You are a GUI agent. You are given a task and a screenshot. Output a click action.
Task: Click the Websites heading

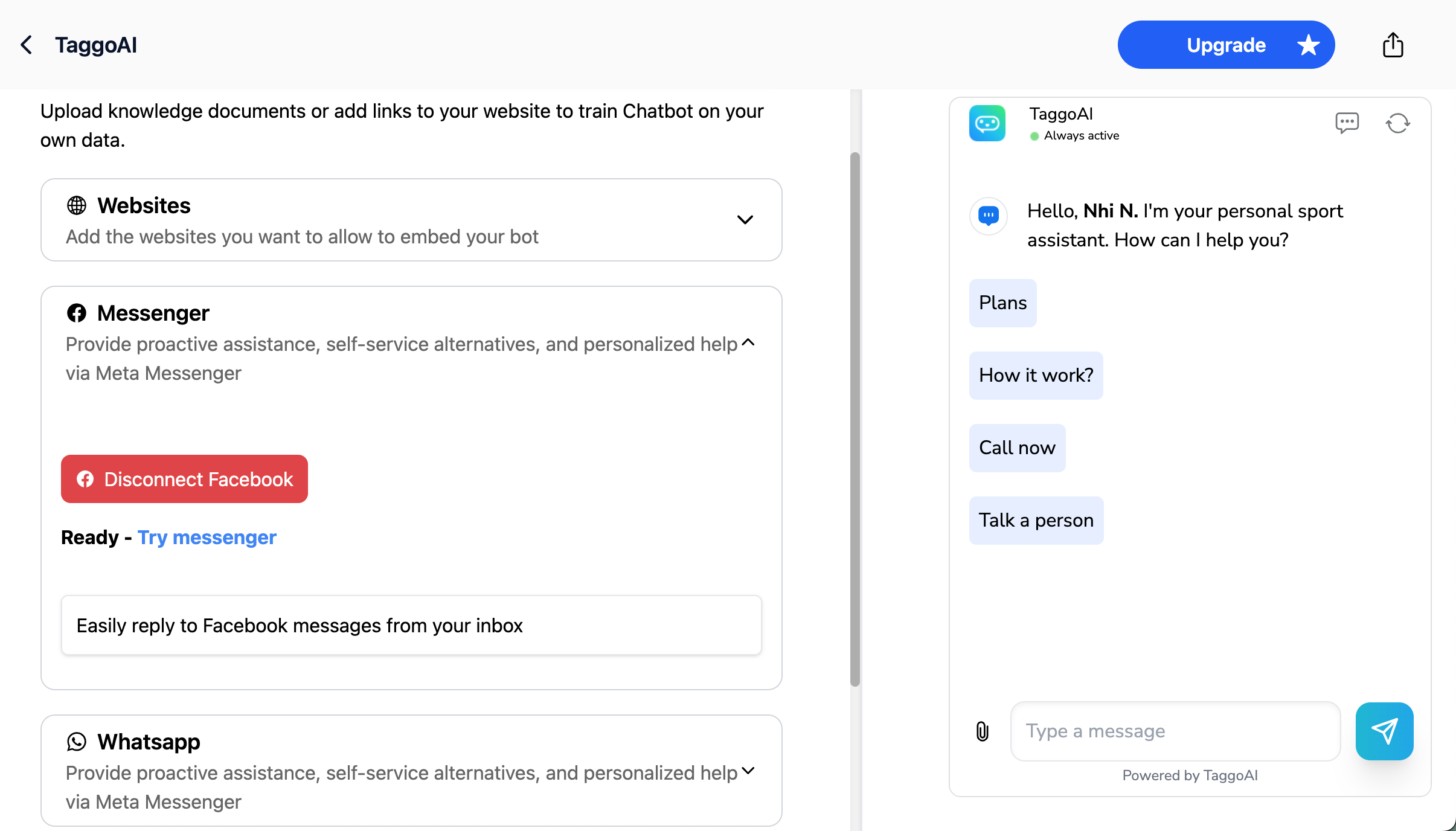point(144,205)
